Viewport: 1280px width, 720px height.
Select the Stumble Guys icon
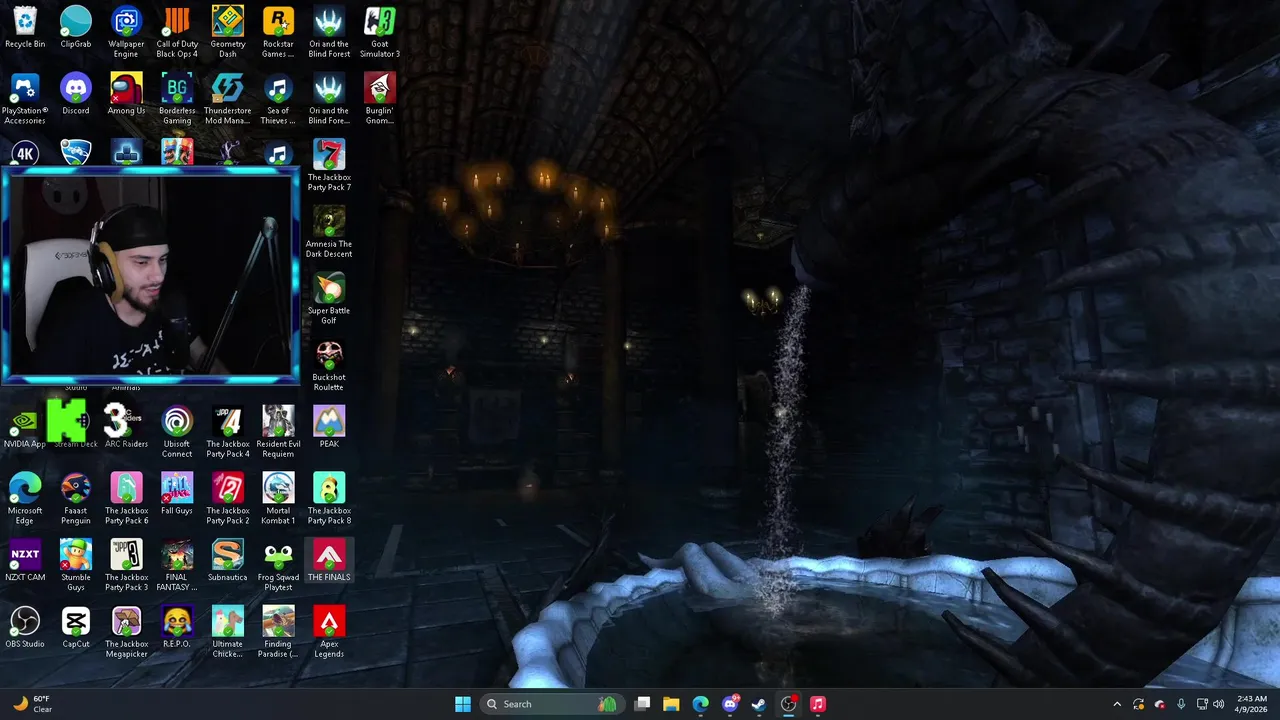click(x=76, y=566)
